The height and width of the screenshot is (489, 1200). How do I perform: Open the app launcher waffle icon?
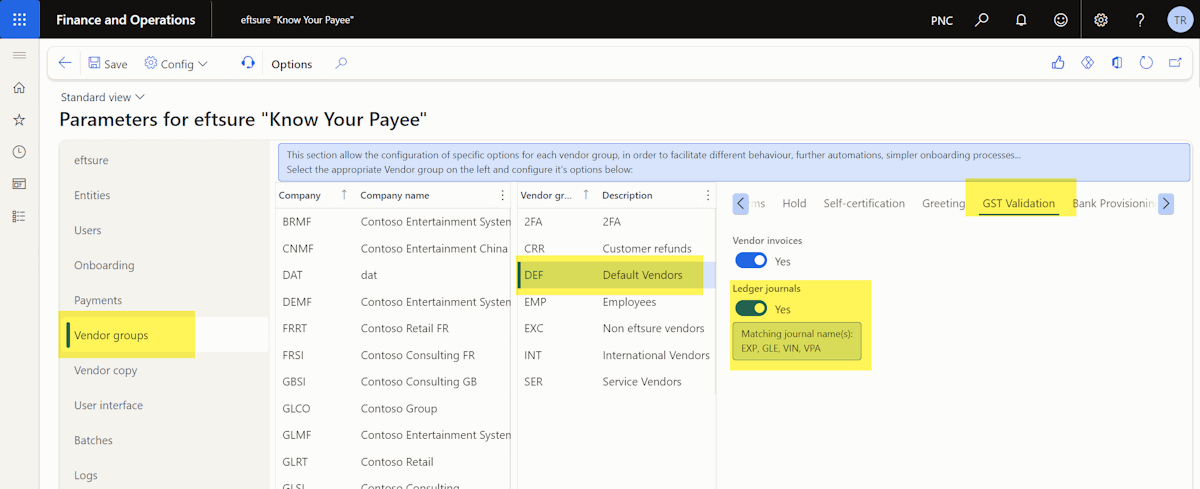point(19,19)
